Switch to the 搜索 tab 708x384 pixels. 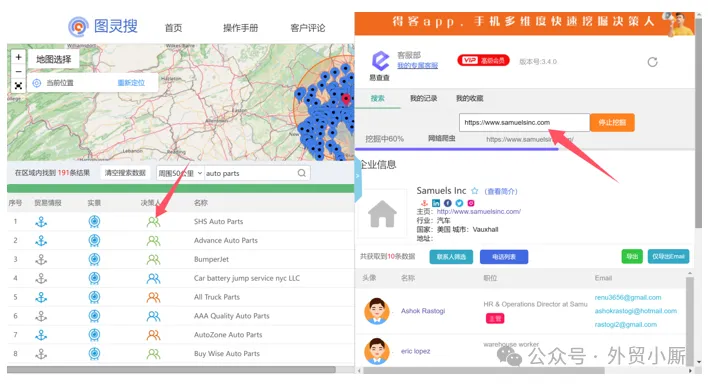coord(378,98)
